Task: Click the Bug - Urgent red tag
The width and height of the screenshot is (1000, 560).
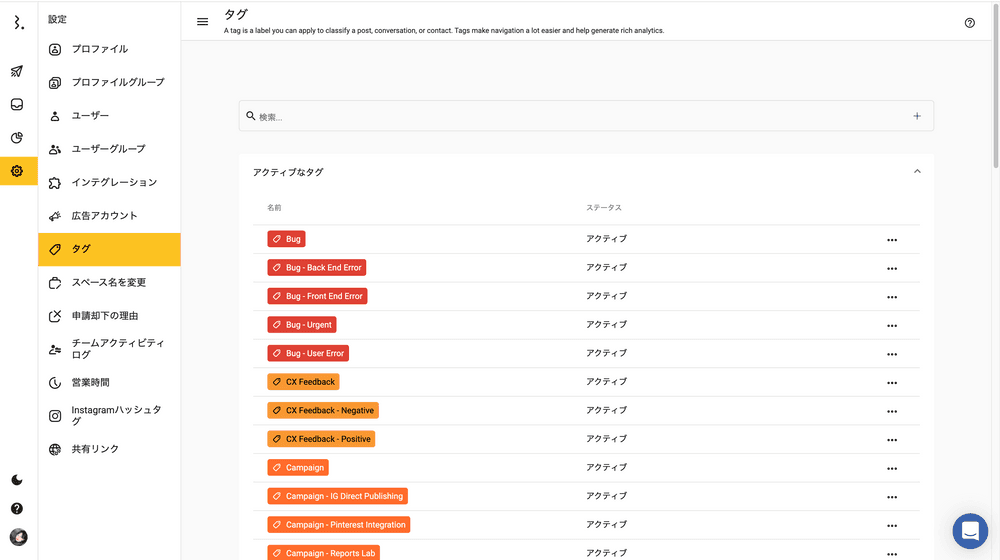Action: [x=302, y=325]
